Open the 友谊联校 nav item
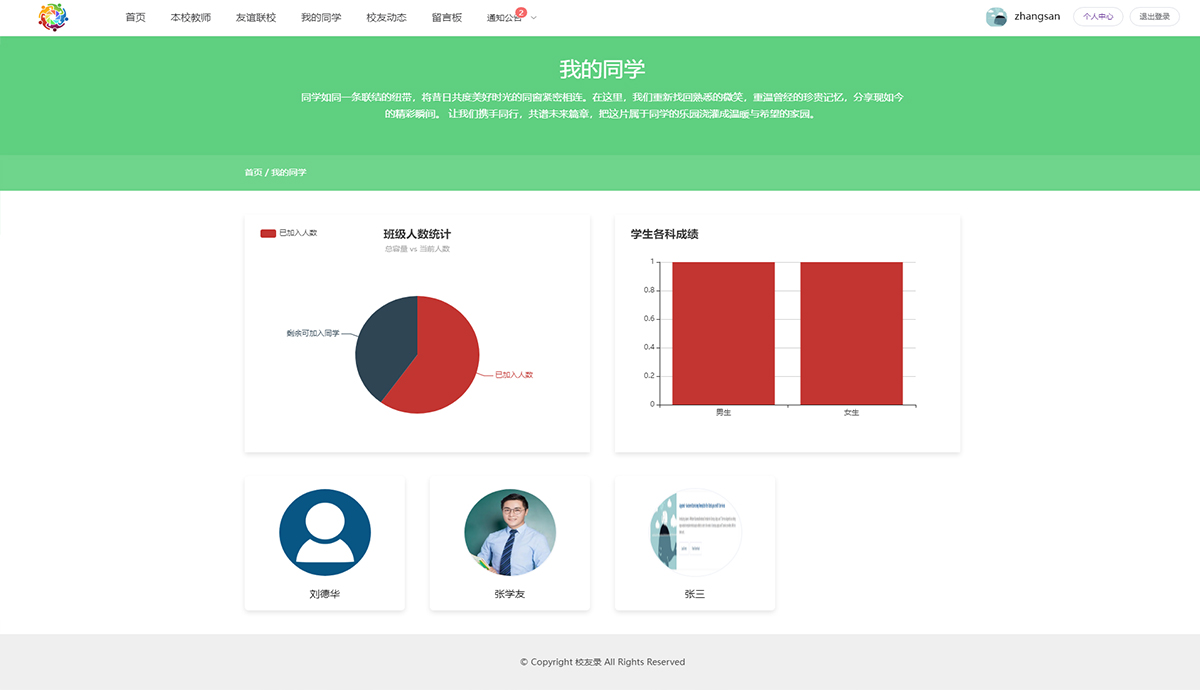This screenshot has width=1200, height=690. pyautogui.click(x=255, y=18)
